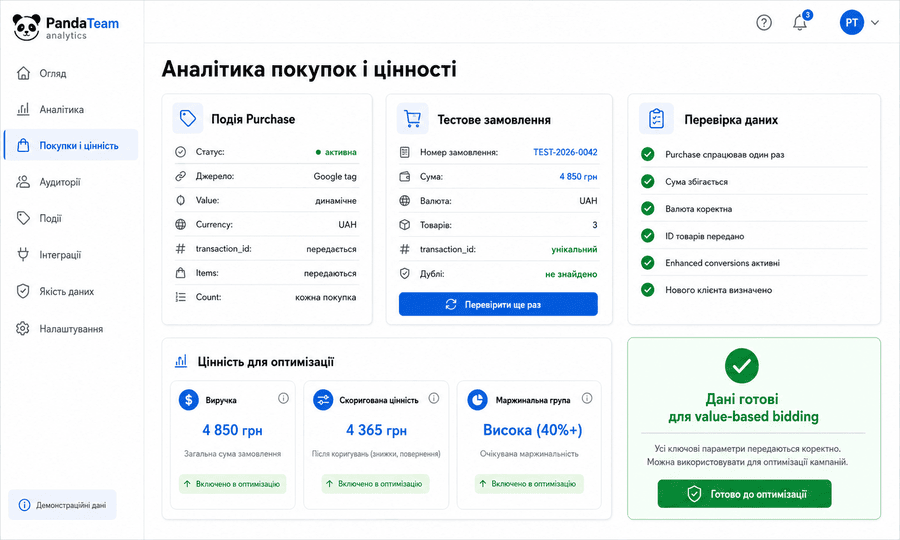Click the Скоригована цінність sliders icon
This screenshot has height=540, width=900.
(323, 399)
